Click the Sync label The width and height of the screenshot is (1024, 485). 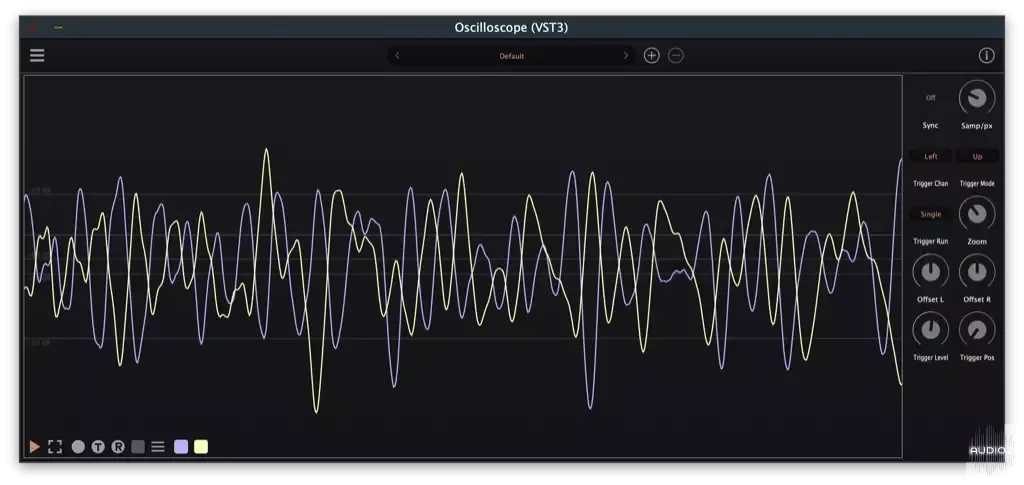point(931,125)
